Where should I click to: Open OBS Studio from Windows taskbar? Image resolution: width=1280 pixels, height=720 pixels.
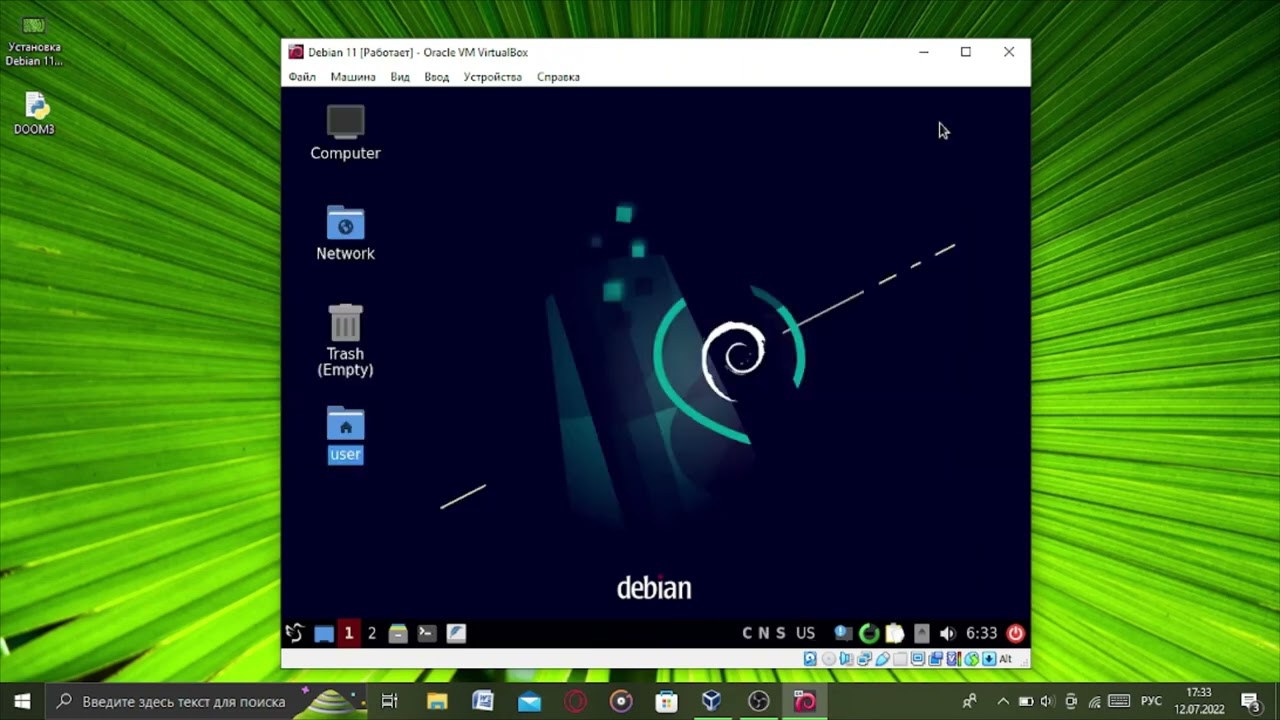[x=759, y=701]
